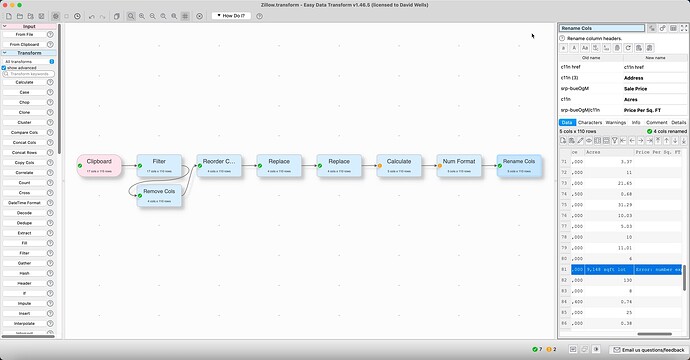Open help for the Chop transform

tap(50, 103)
